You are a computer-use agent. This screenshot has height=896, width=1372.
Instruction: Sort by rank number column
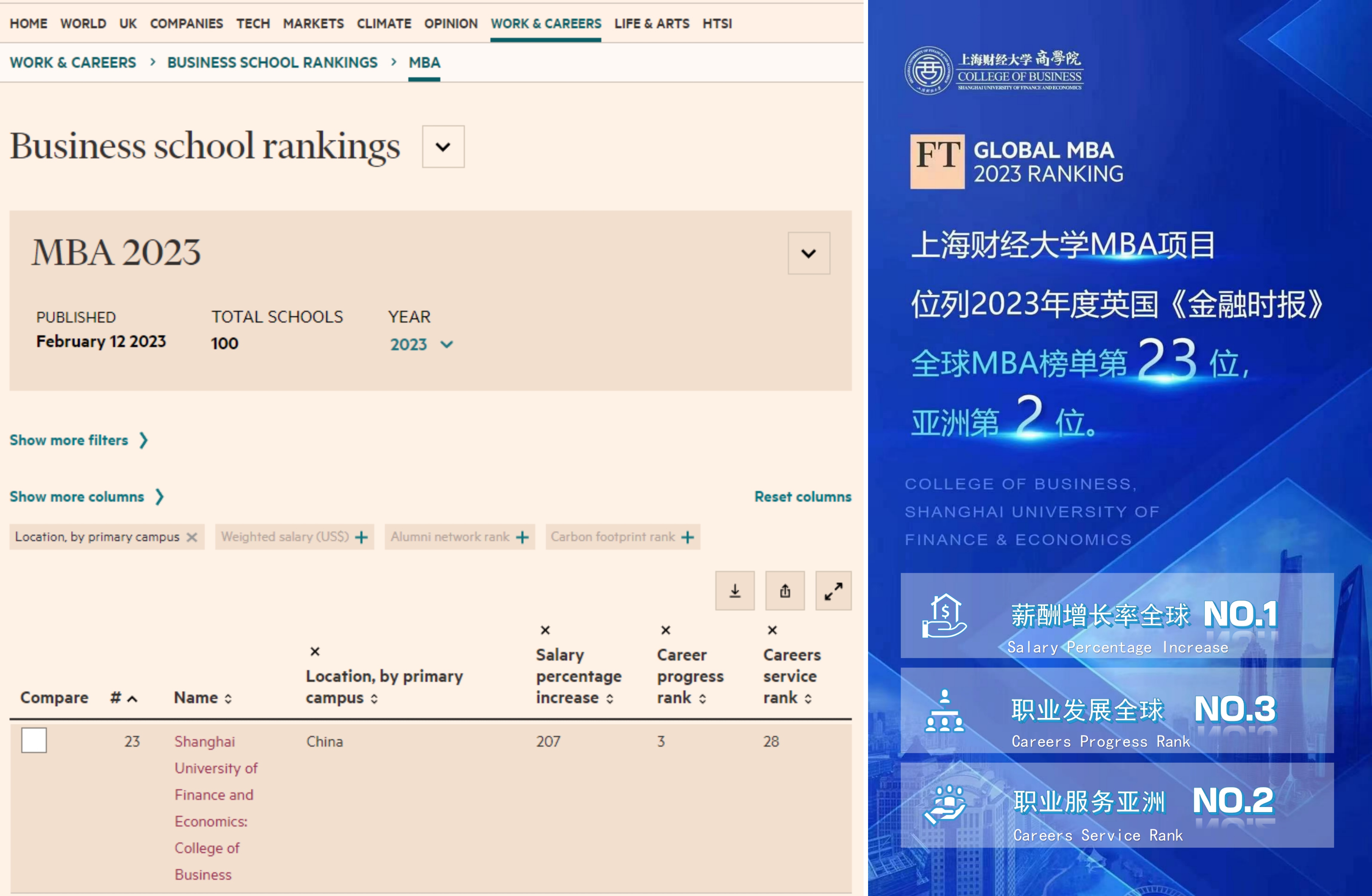point(124,698)
